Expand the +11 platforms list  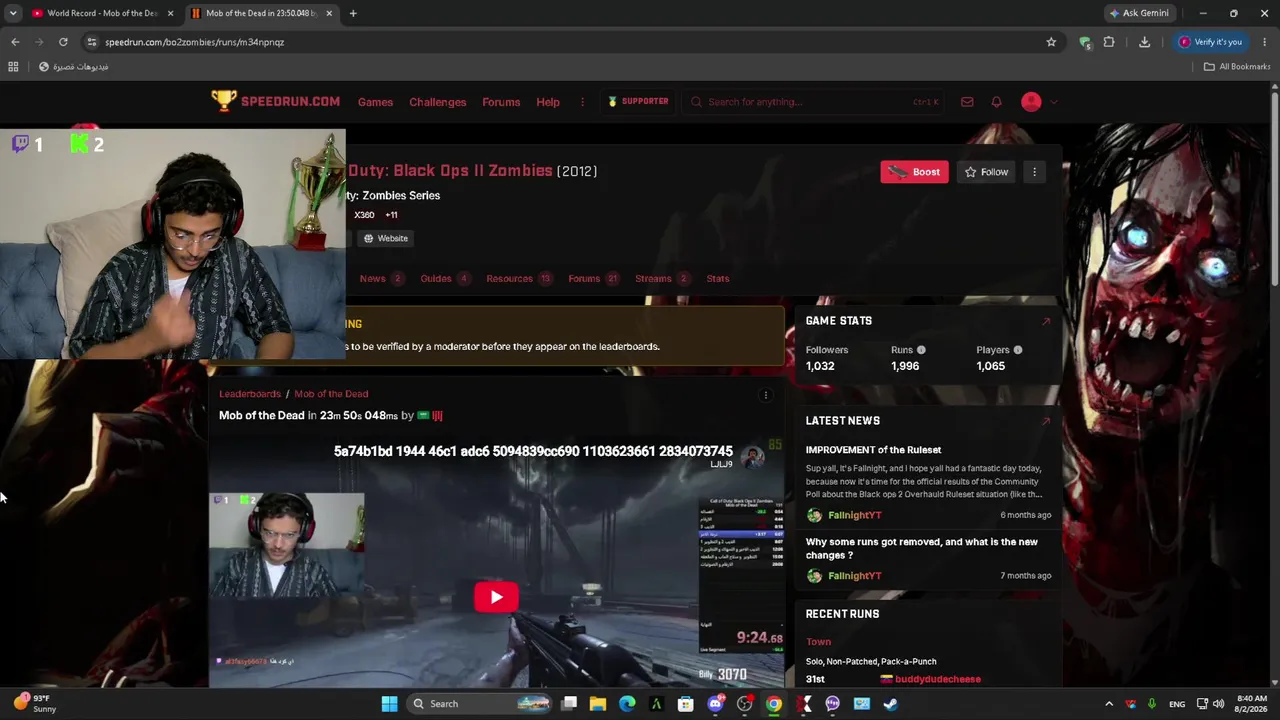[391, 215]
